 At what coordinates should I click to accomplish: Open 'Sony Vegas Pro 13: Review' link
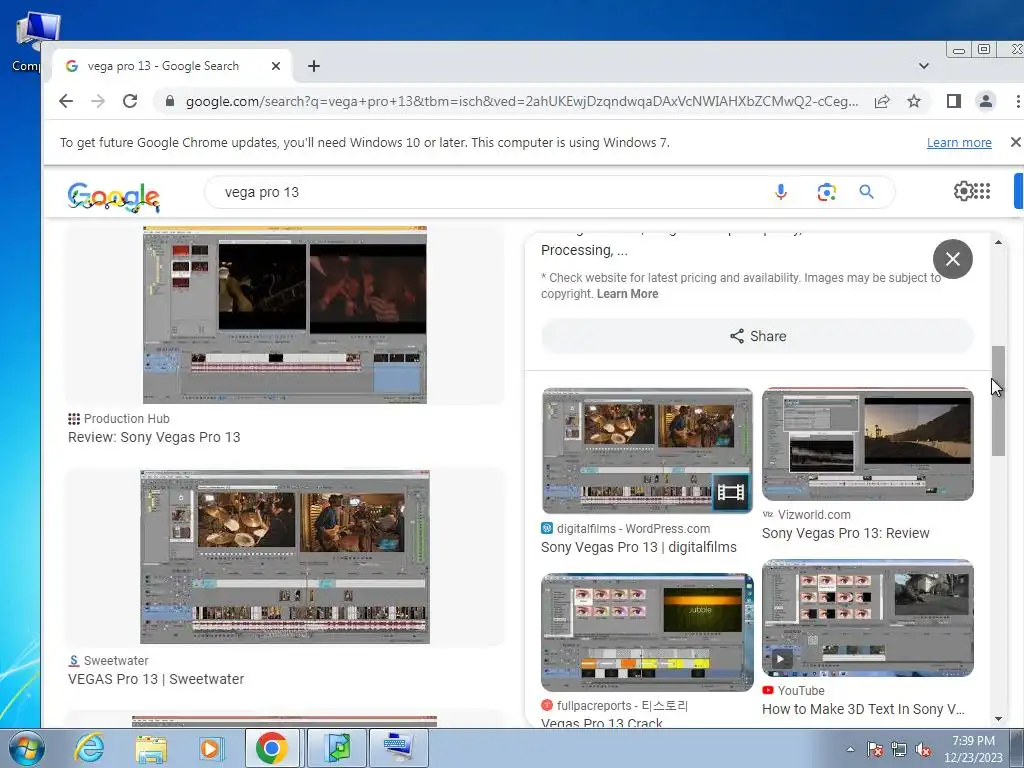(x=846, y=533)
